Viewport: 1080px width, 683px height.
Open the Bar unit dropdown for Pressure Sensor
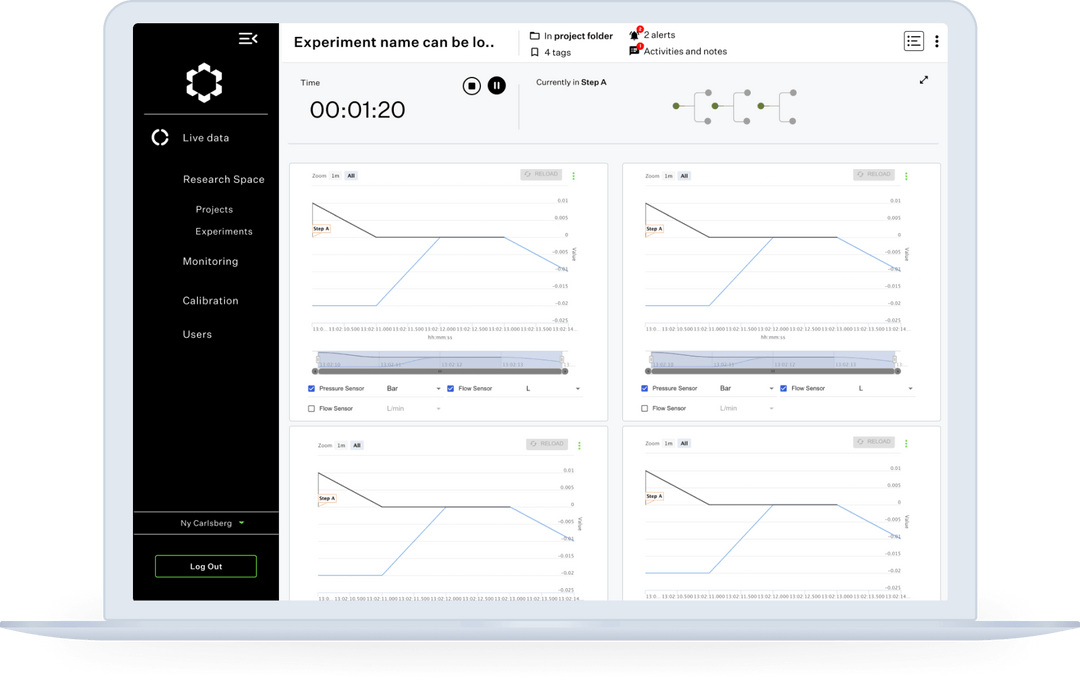coord(424,388)
